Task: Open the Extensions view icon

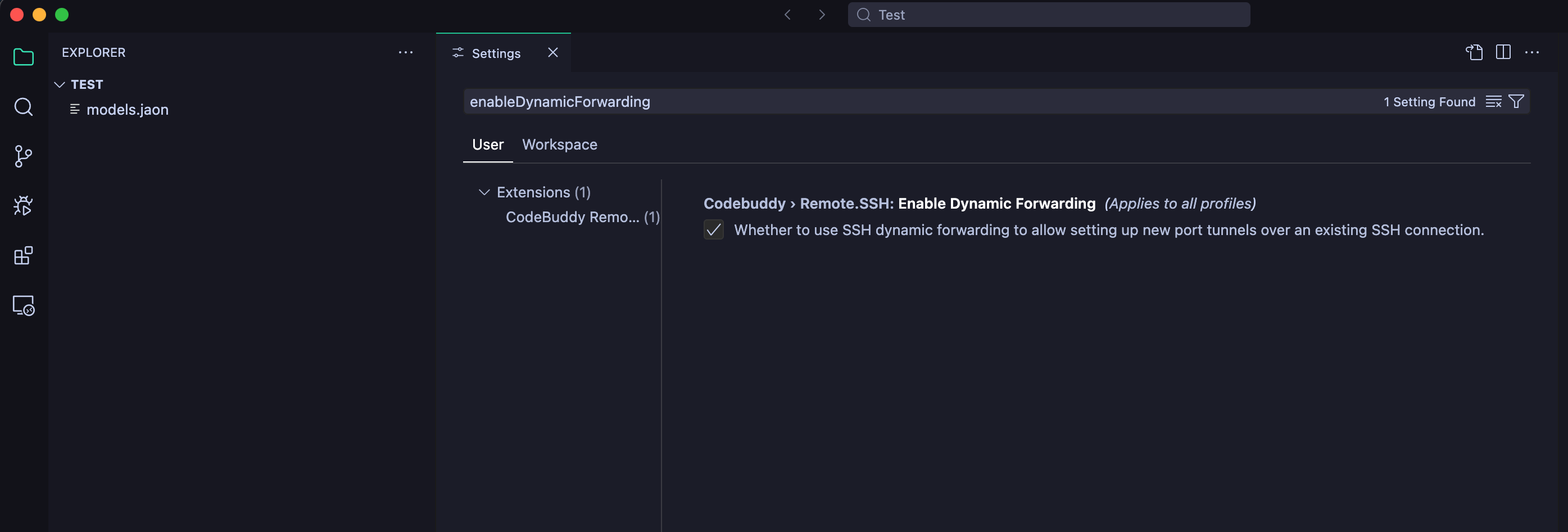Action: pos(23,255)
